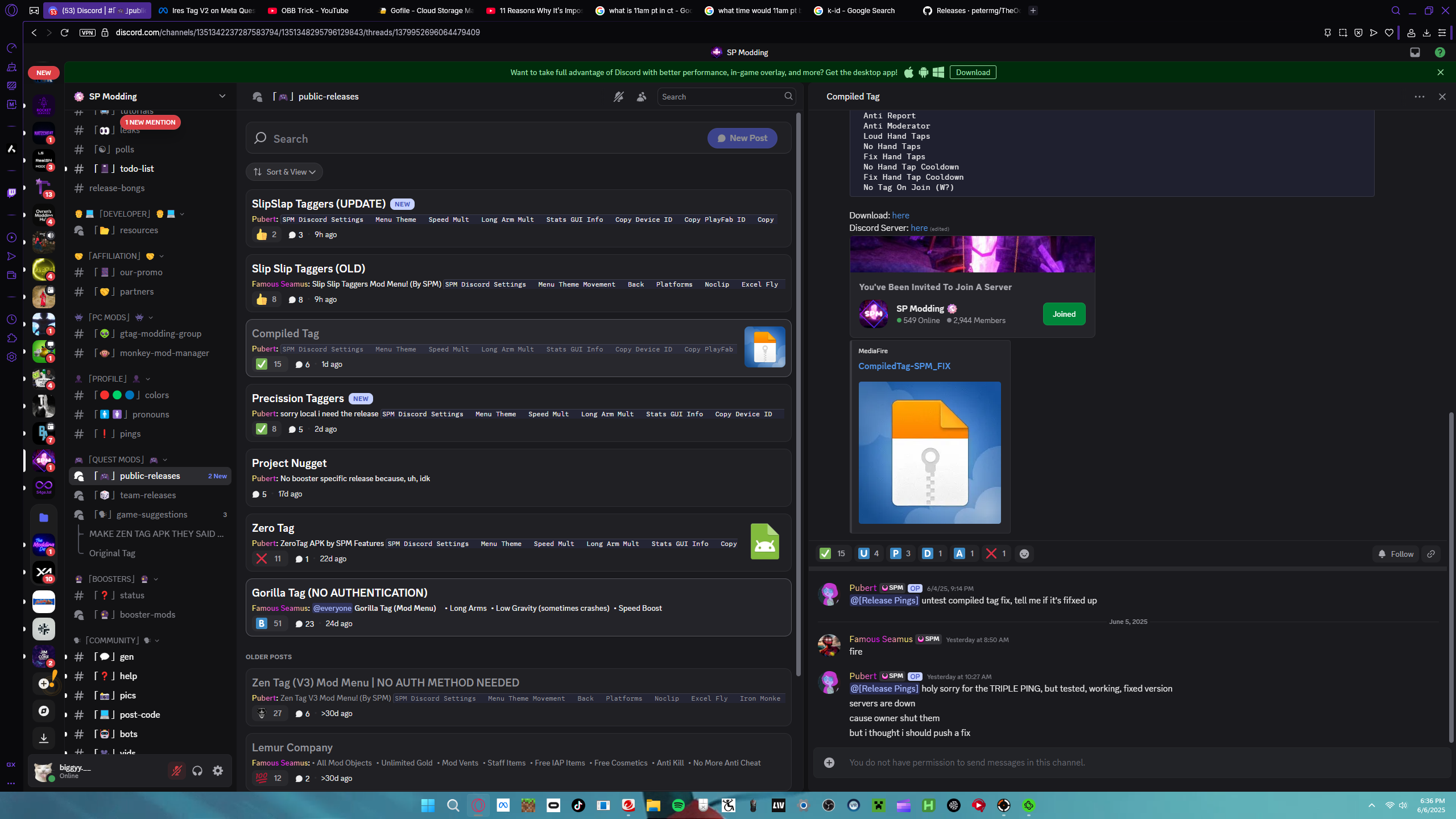This screenshot has width=1456, height=819.
Task: Collapse the COMMUNITY category
Action: [117, 640]
